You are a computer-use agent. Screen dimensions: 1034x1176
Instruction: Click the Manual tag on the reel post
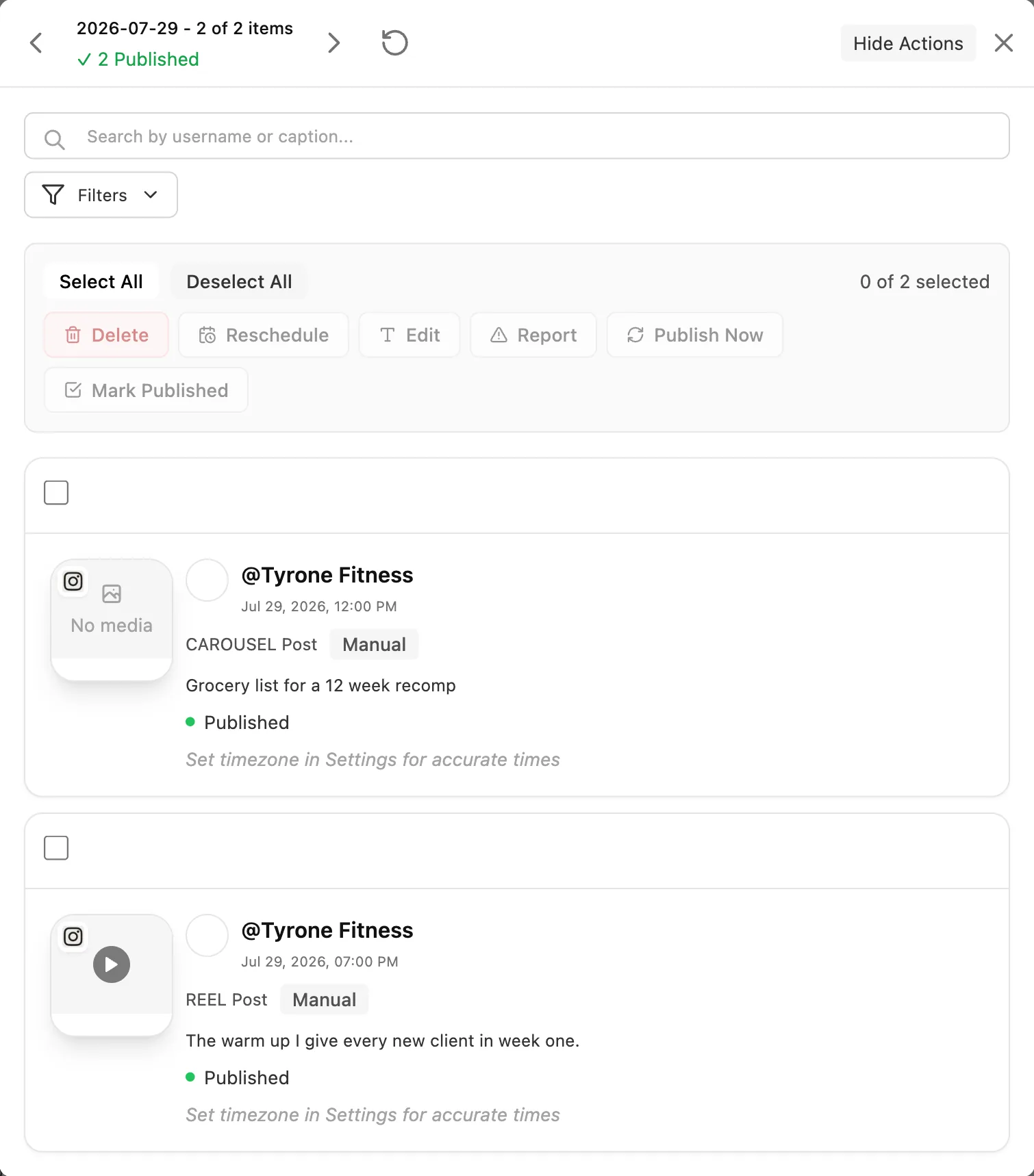click(325, 999)
